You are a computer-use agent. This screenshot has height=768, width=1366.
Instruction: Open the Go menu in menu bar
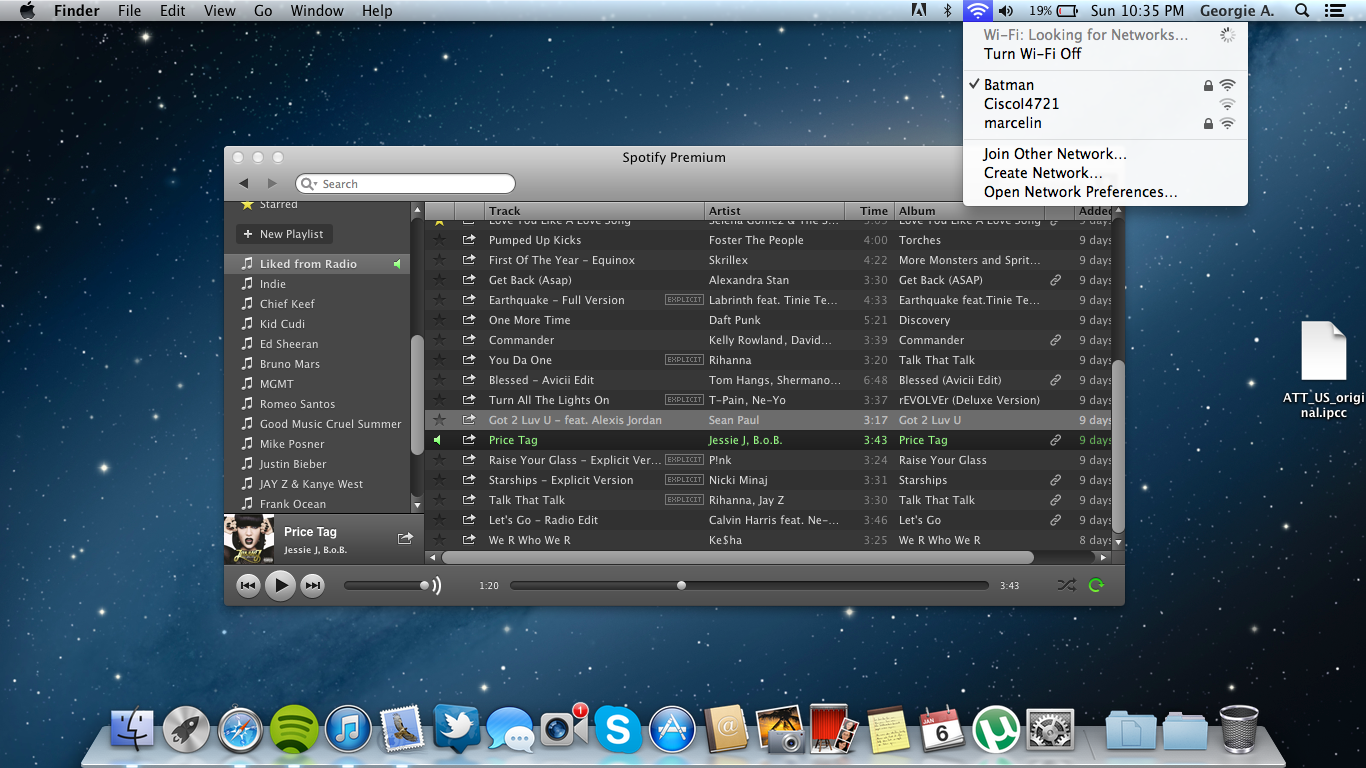pyautogui.click(x=263, y=11)
